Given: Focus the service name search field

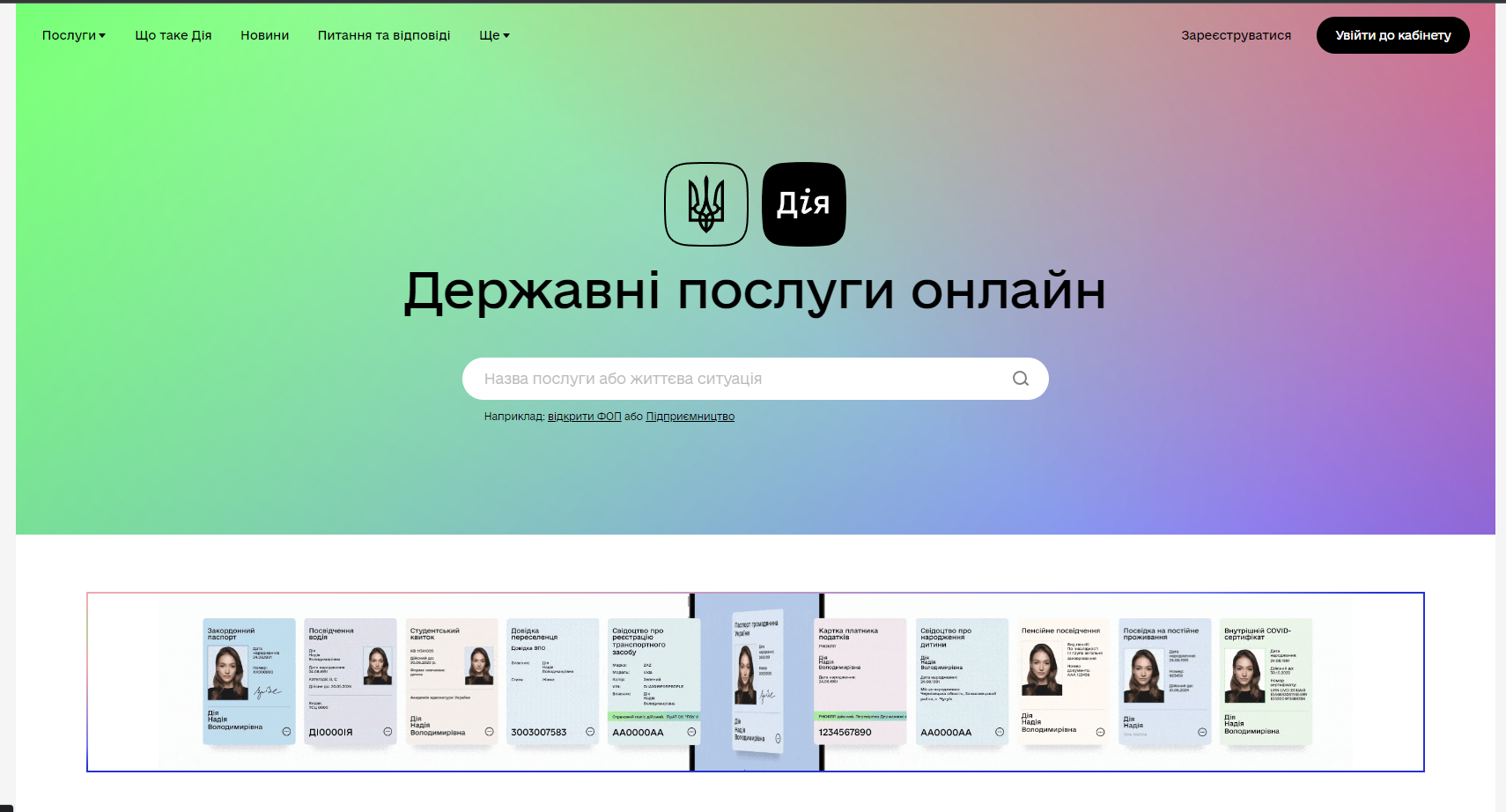Looking at the screenshot, I should (x=740, y=379).
